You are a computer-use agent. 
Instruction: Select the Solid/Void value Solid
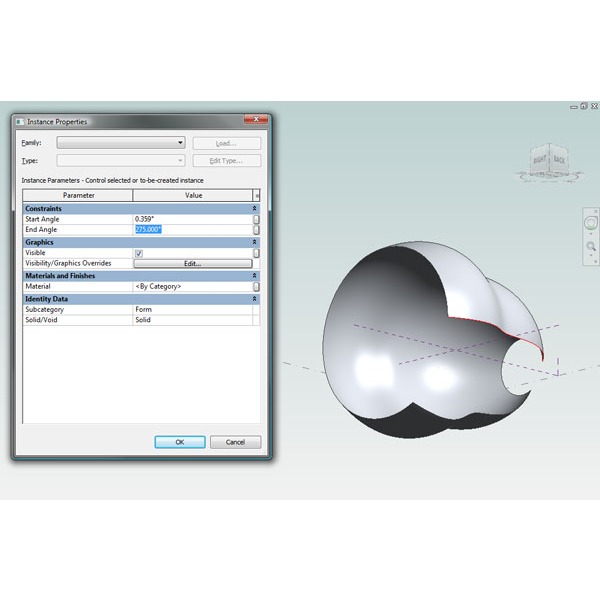click(x=192, y=320)
